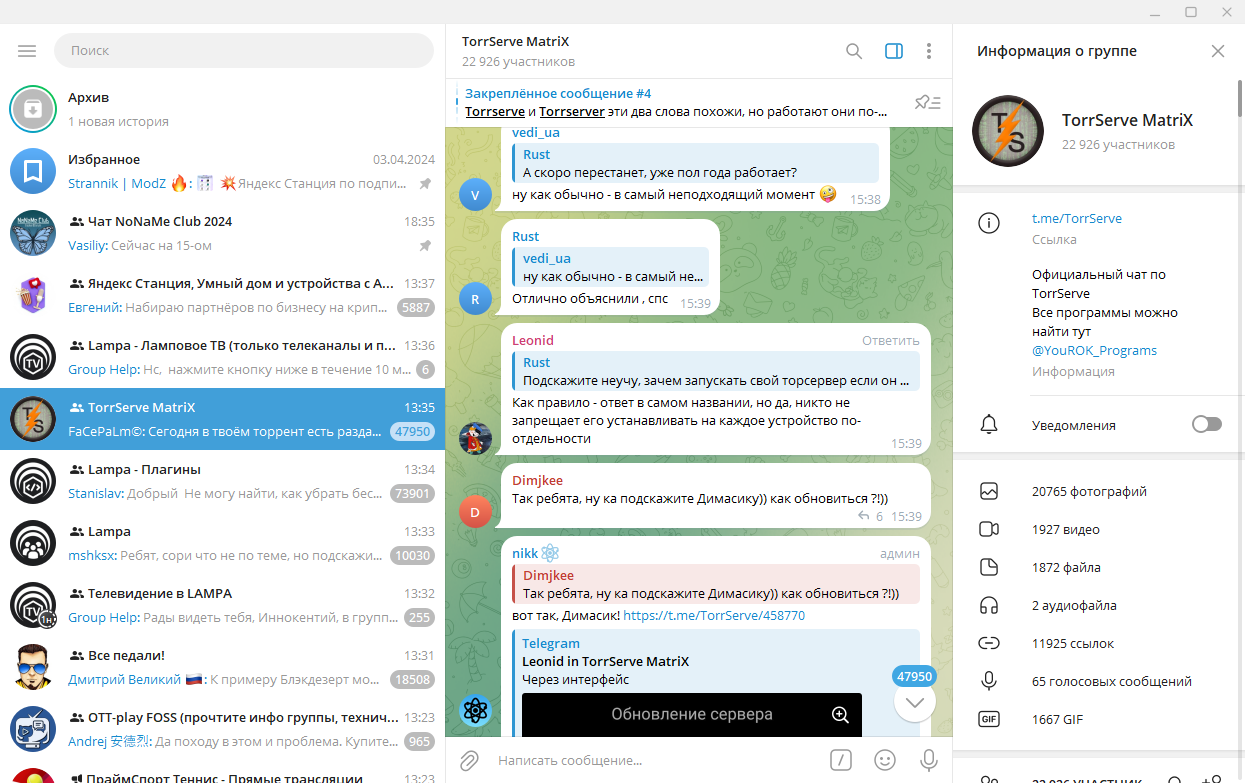Image resolution: width=1245 pixels, height=783 pixels.
Task: Open the 1667 GIF section
Action: 1098,719
